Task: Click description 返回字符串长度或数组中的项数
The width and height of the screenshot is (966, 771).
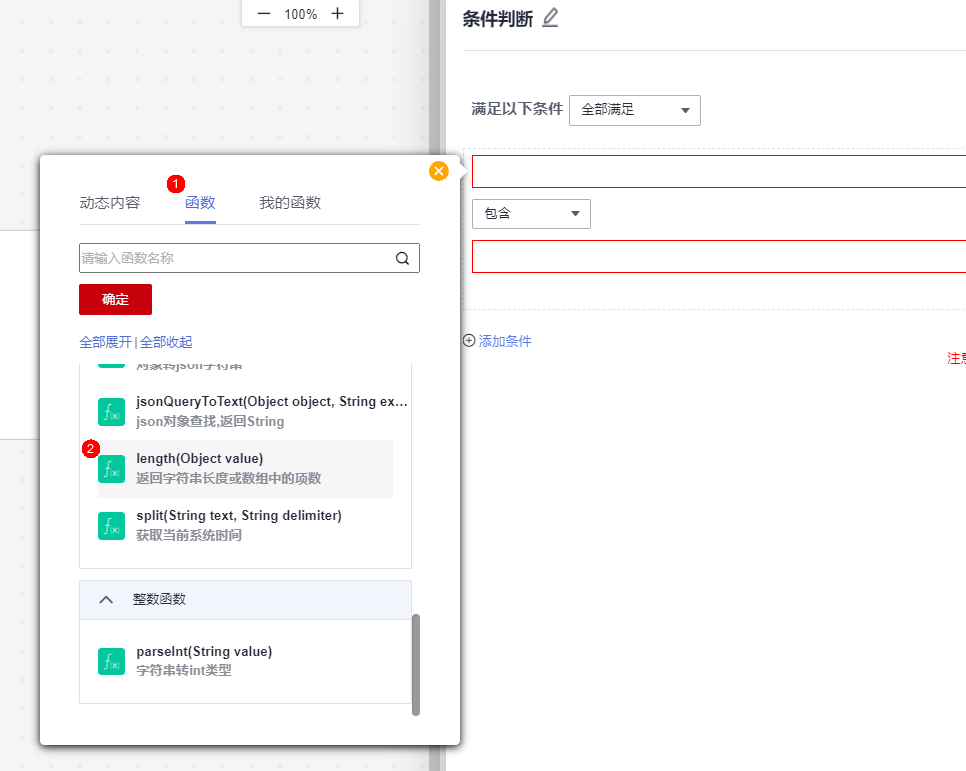Action: click(x=229, y=478)
